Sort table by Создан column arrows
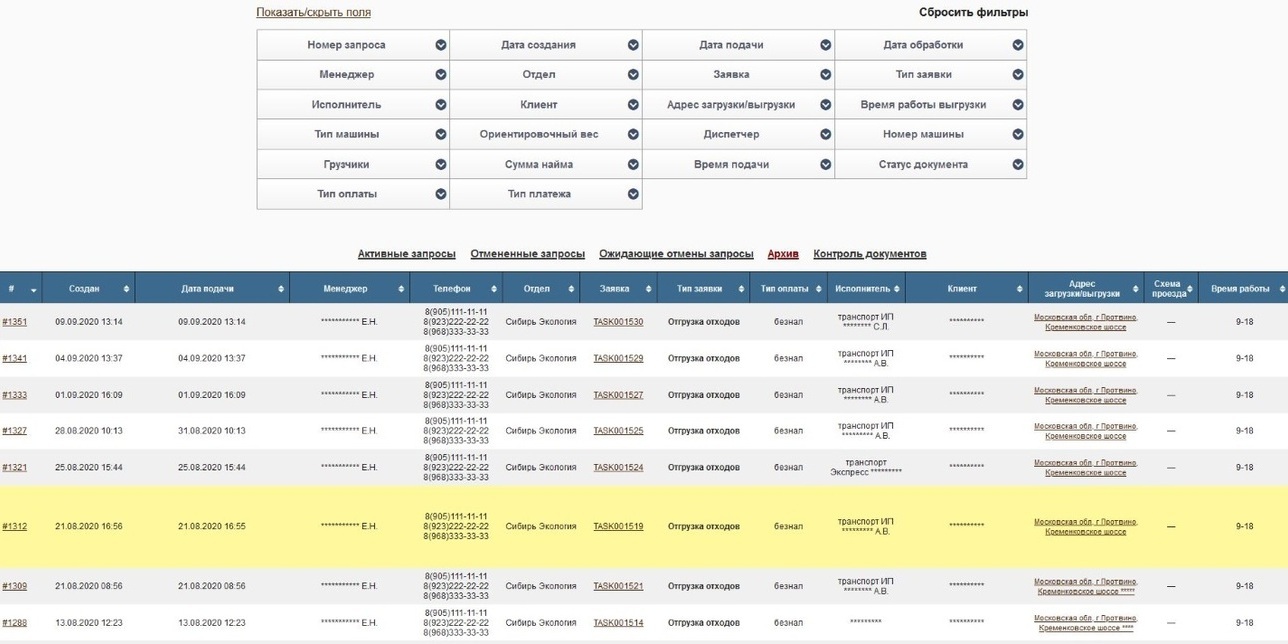The width and height of the screenshot is (1288, 644). pyautogui.click(x=126, y=289)
